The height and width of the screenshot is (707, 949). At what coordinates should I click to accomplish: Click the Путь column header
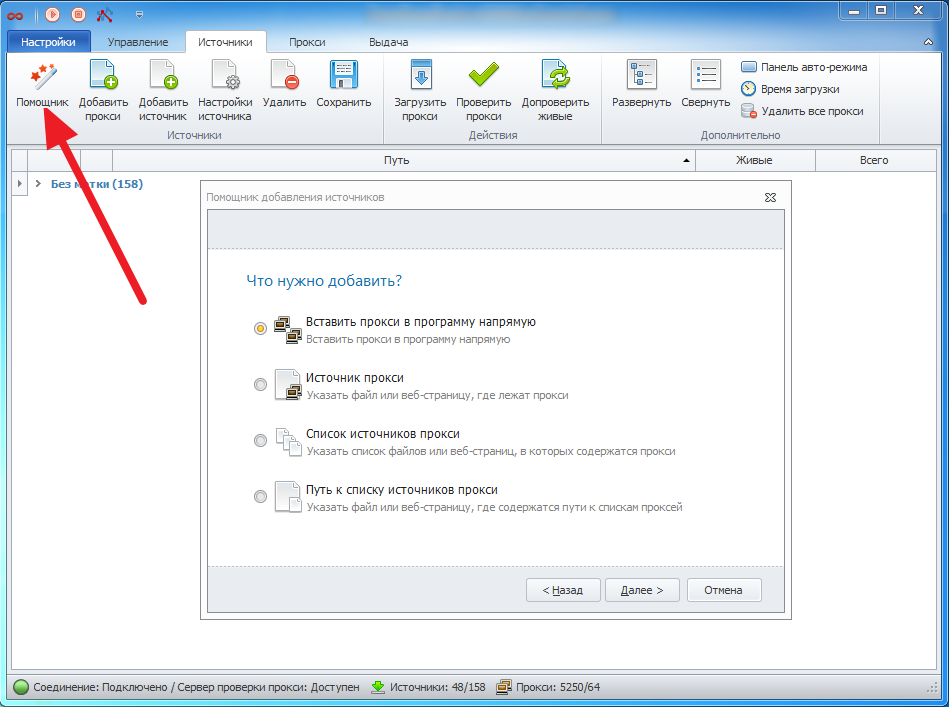point(397,161)
